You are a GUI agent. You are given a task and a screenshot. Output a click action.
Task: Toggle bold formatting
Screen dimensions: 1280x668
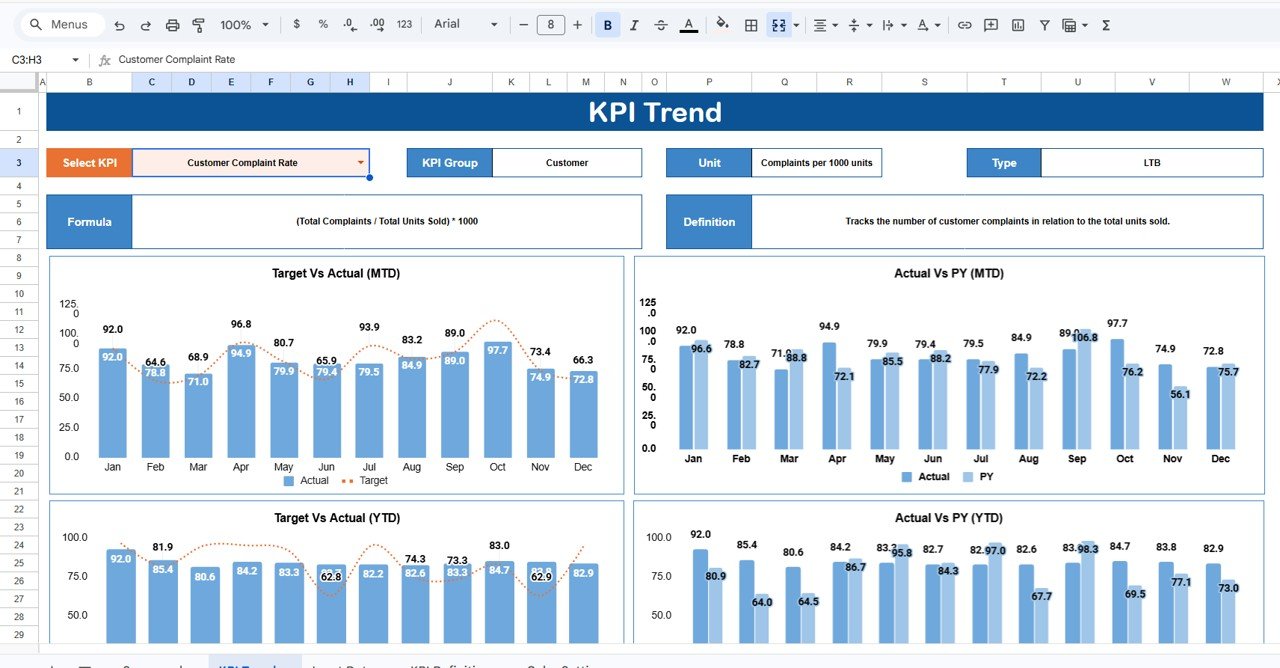coord(607,24)
